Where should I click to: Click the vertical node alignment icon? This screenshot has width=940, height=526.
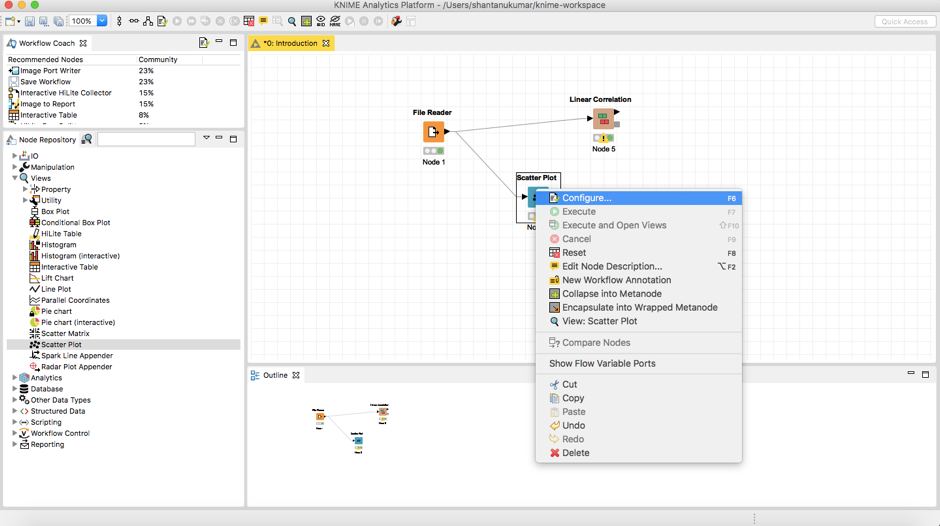[119, 21]
